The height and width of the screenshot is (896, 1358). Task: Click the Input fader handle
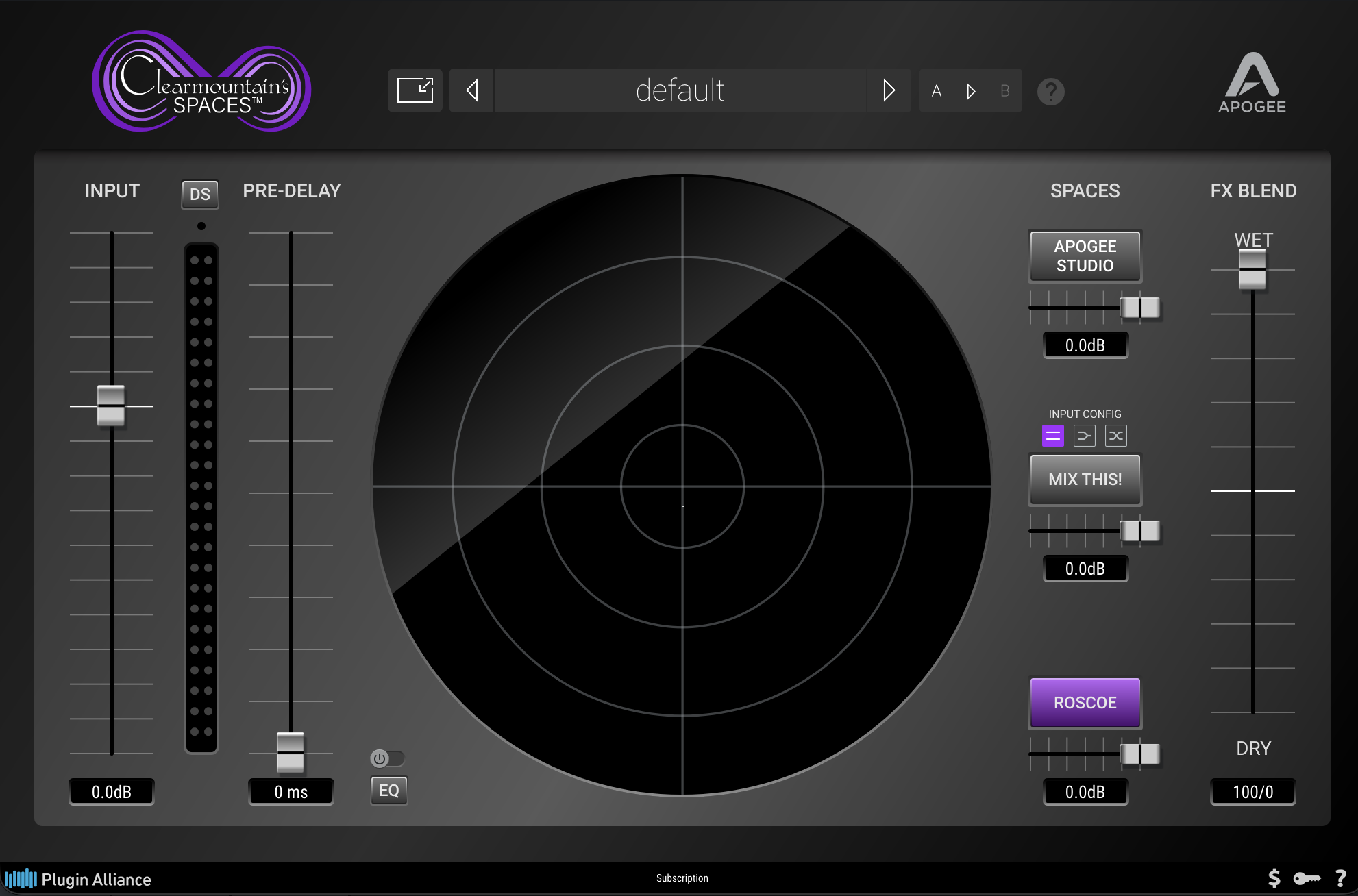point(111,406)
